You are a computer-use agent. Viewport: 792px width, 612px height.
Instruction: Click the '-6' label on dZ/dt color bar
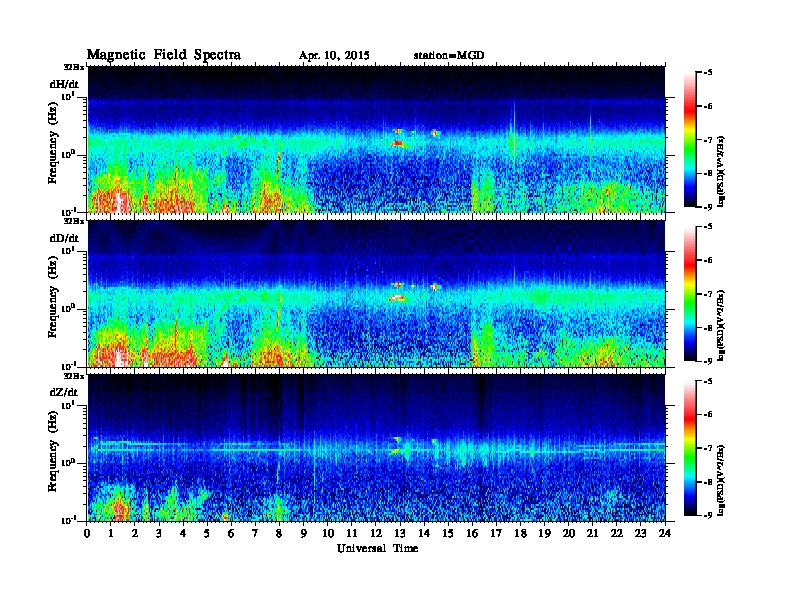708,414
